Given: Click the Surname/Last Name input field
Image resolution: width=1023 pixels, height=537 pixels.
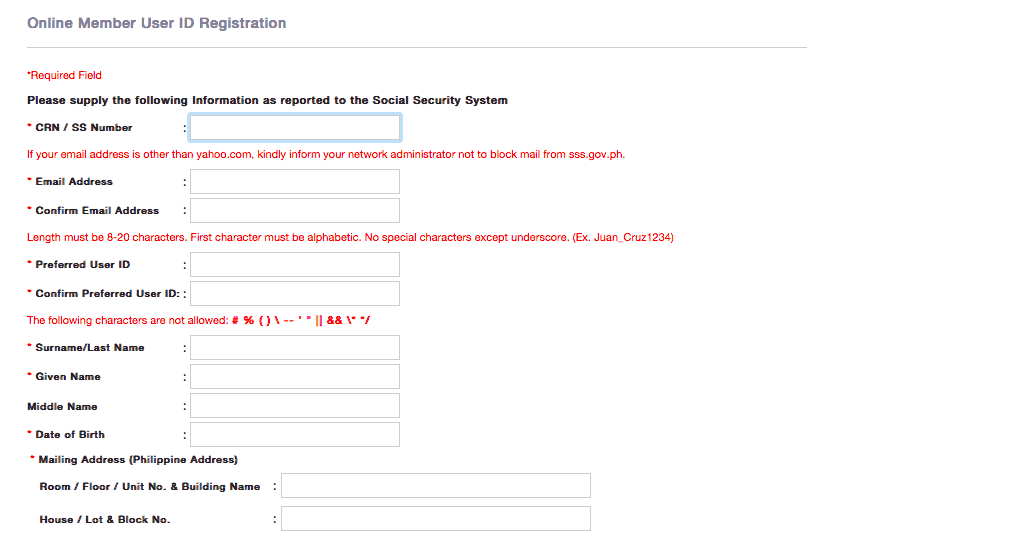Looking at the screenshot, I should pyautogui.click(x=295, y=348).
